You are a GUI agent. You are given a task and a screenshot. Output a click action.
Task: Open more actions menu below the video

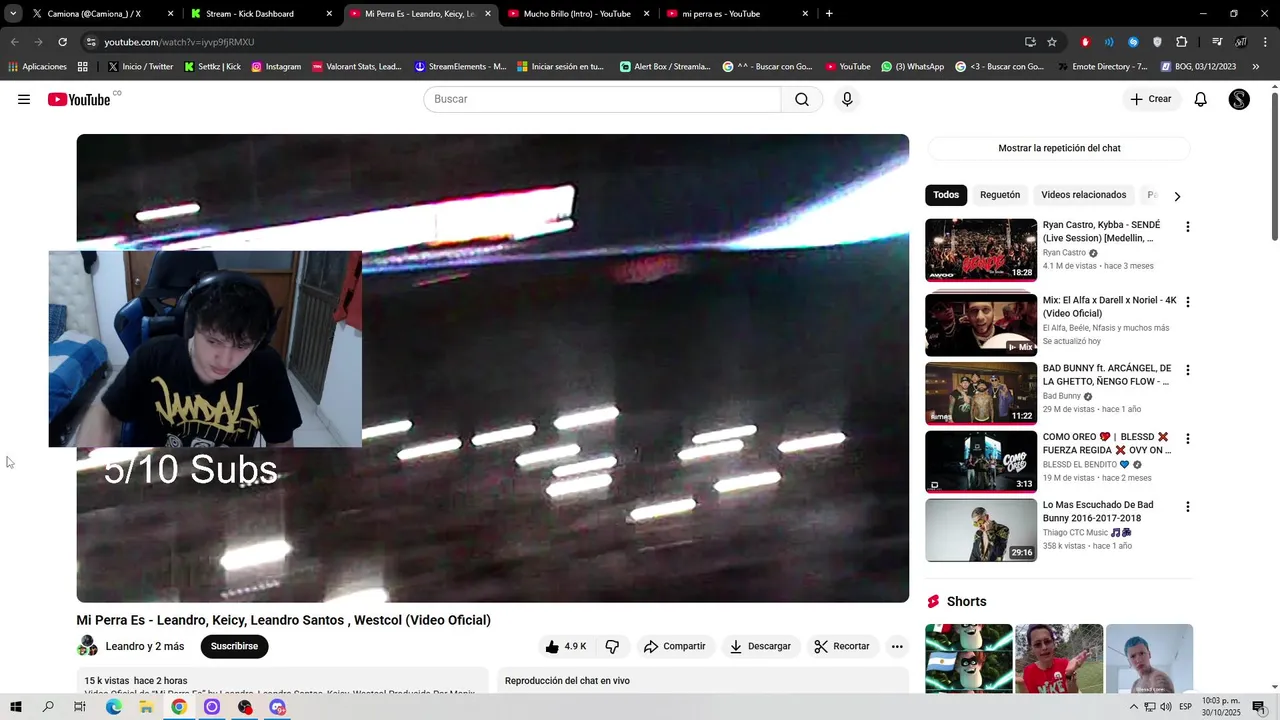click(897, 646)
